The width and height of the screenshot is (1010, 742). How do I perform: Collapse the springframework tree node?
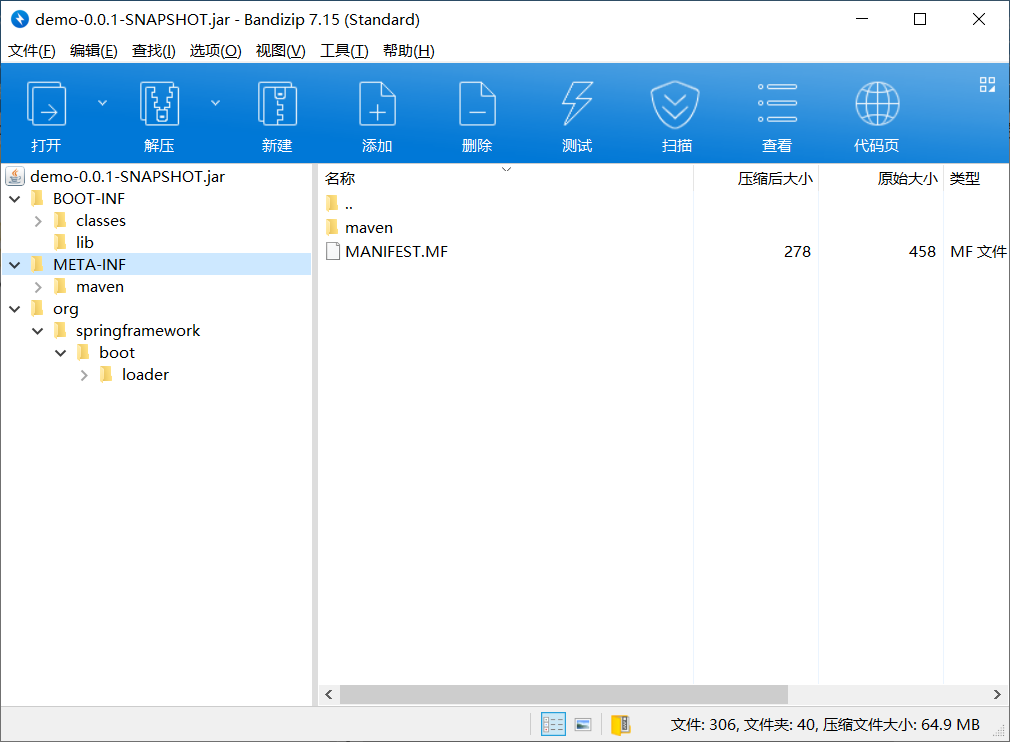38,331
